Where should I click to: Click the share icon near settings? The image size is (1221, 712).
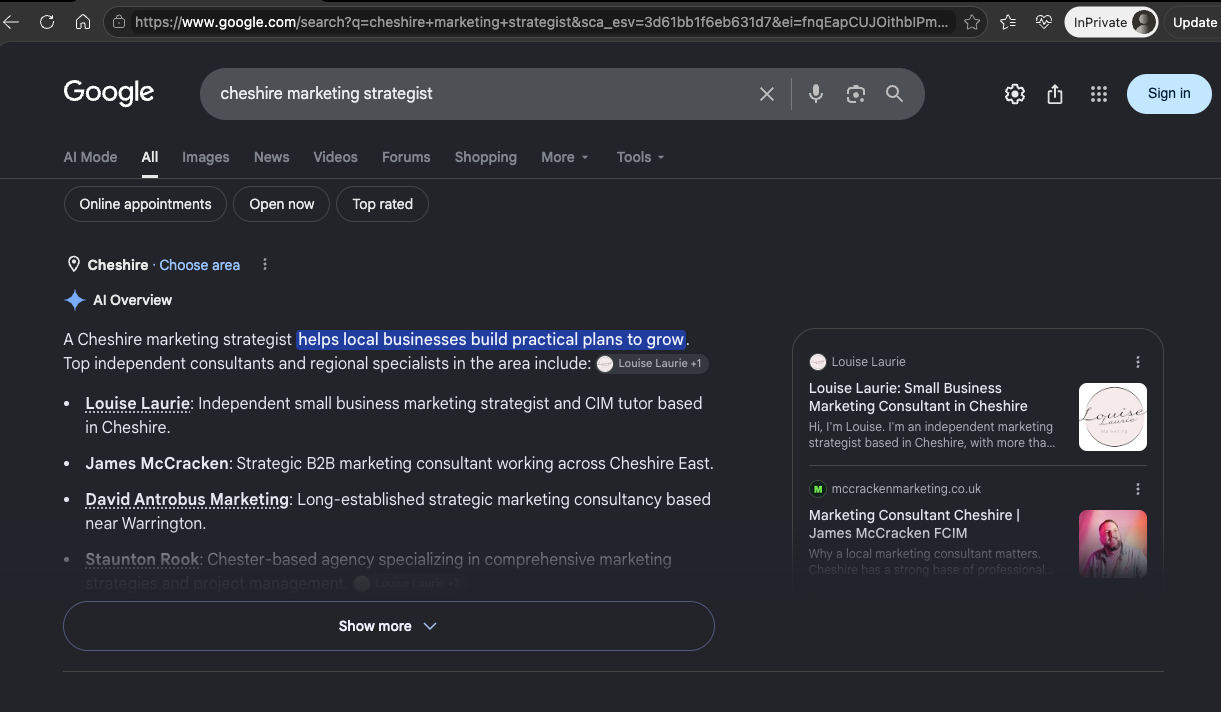[1055, 94]
